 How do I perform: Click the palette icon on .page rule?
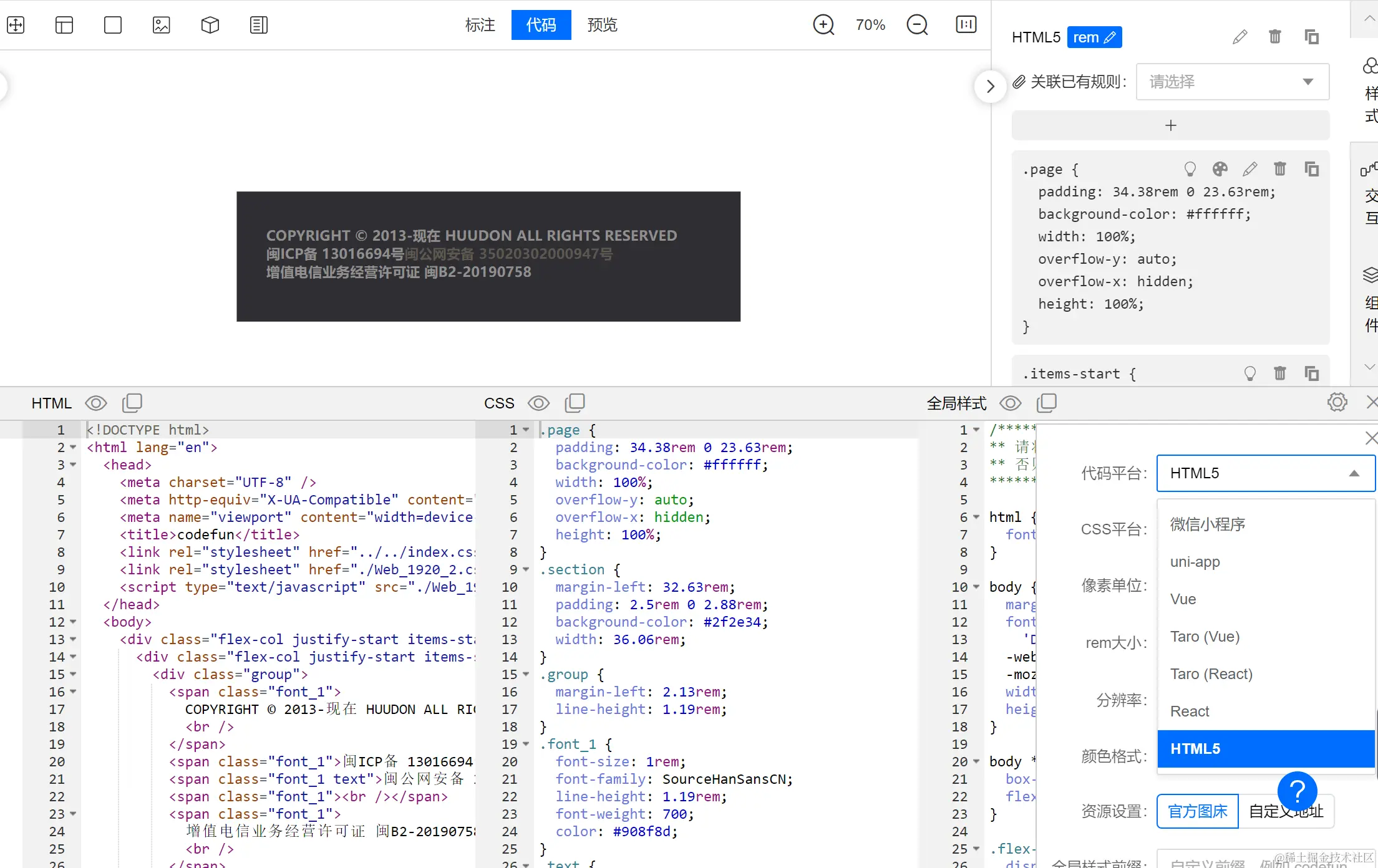(x=1220, y=169)
